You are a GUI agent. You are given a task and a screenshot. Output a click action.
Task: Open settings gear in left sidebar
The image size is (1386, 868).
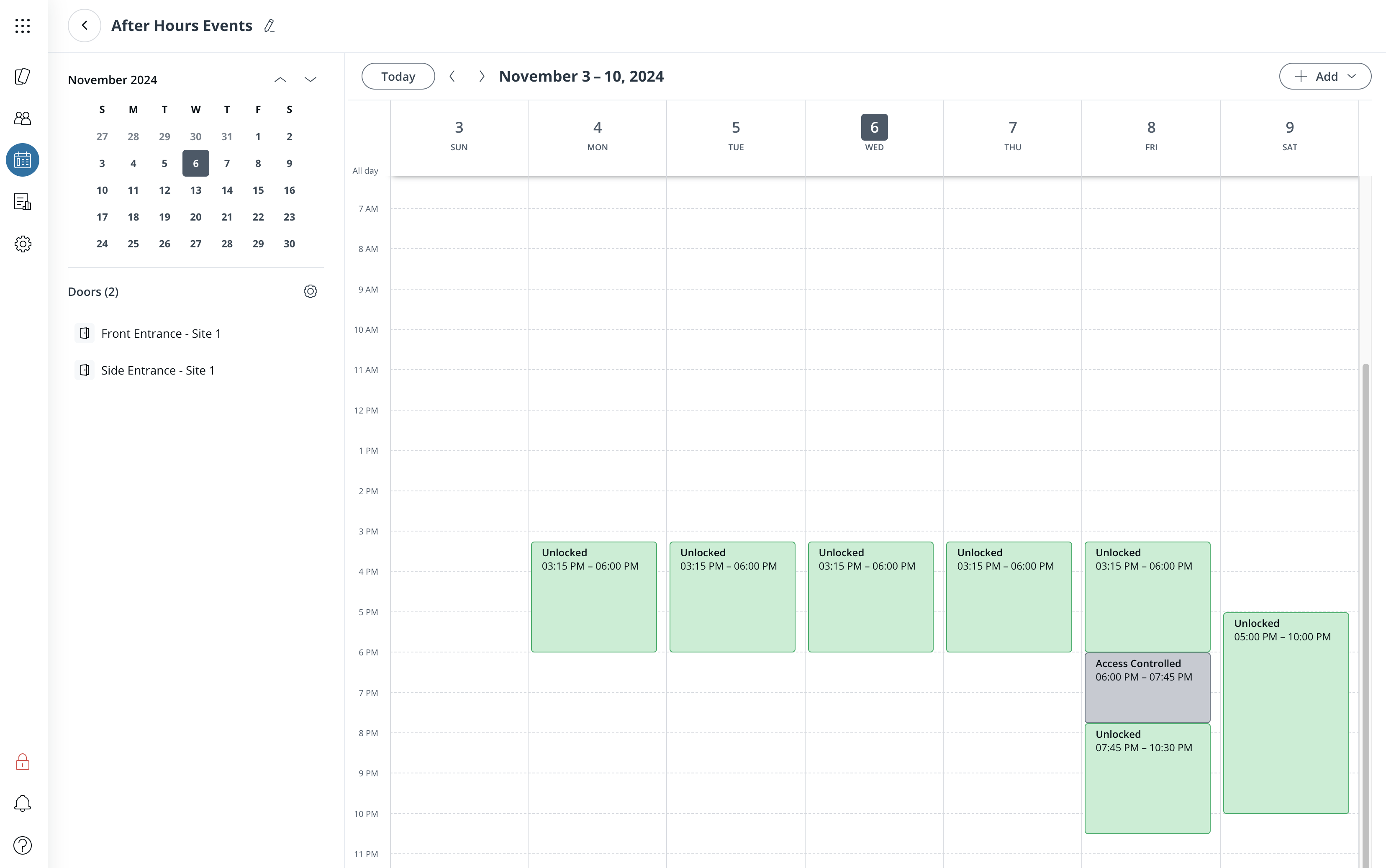22,244
